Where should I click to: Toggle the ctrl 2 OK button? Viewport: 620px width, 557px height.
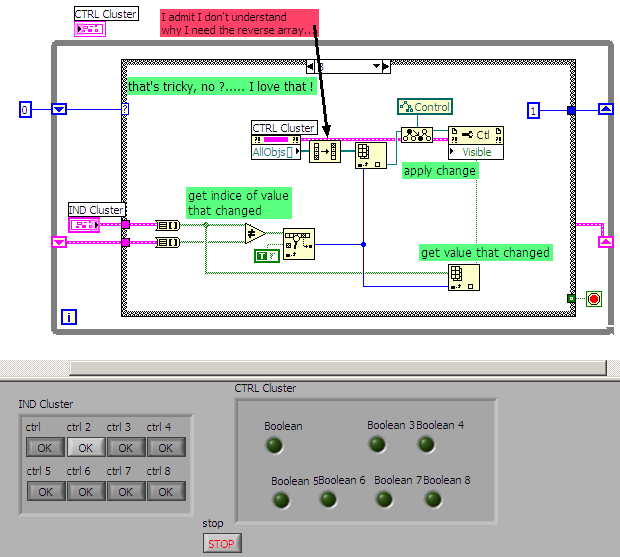pyautogui.click(x=86, y=447)
